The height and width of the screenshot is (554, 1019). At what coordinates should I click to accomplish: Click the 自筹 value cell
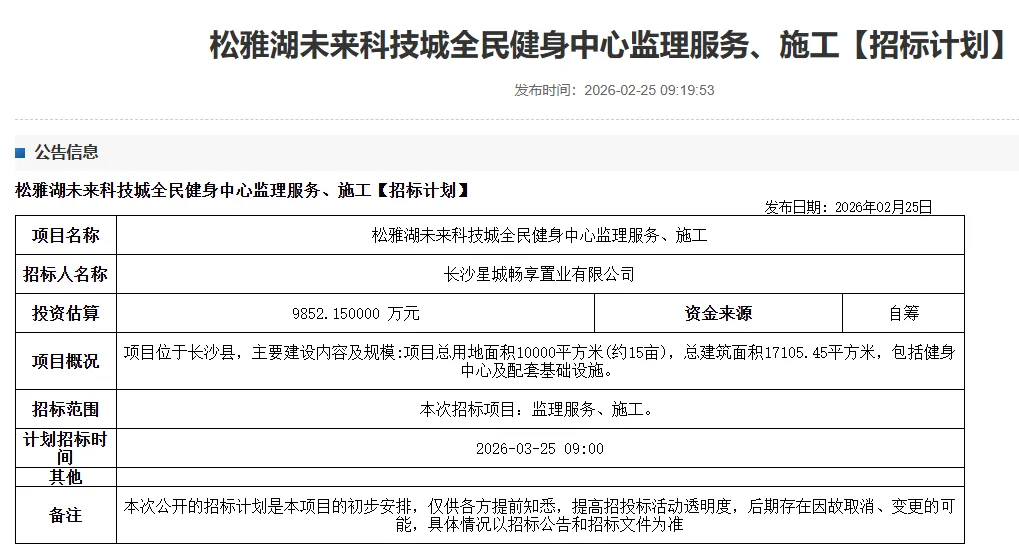pyautogui.click(x=903, y=313)
